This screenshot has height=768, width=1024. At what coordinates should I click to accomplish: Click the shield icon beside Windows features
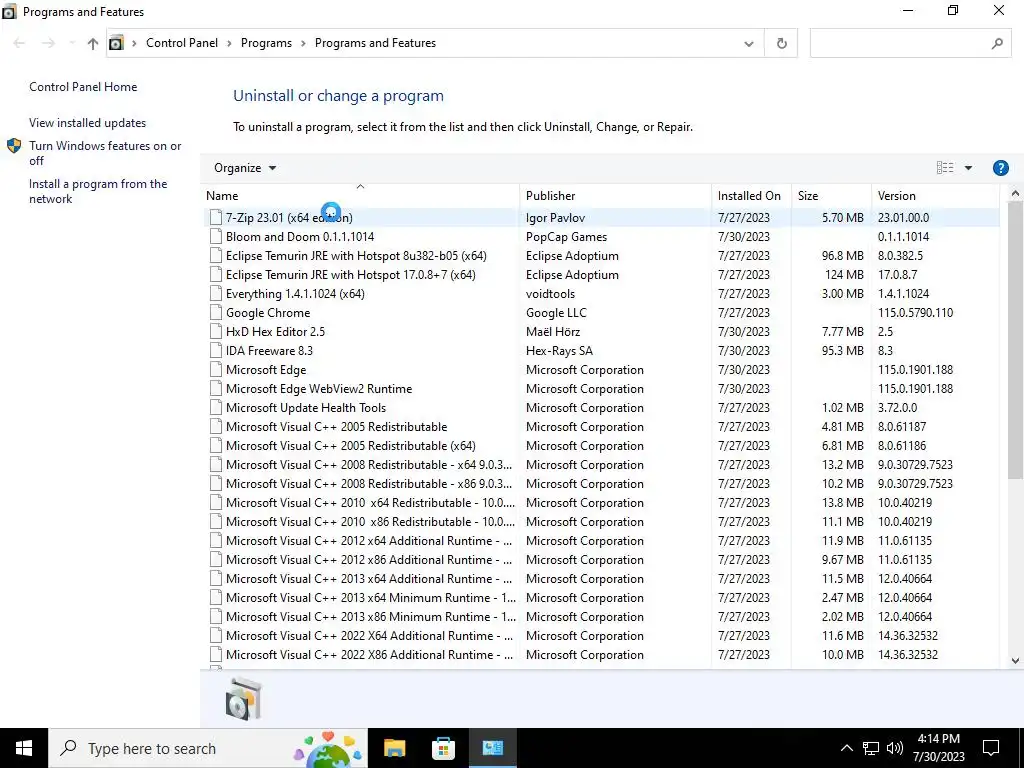point(14,146)
